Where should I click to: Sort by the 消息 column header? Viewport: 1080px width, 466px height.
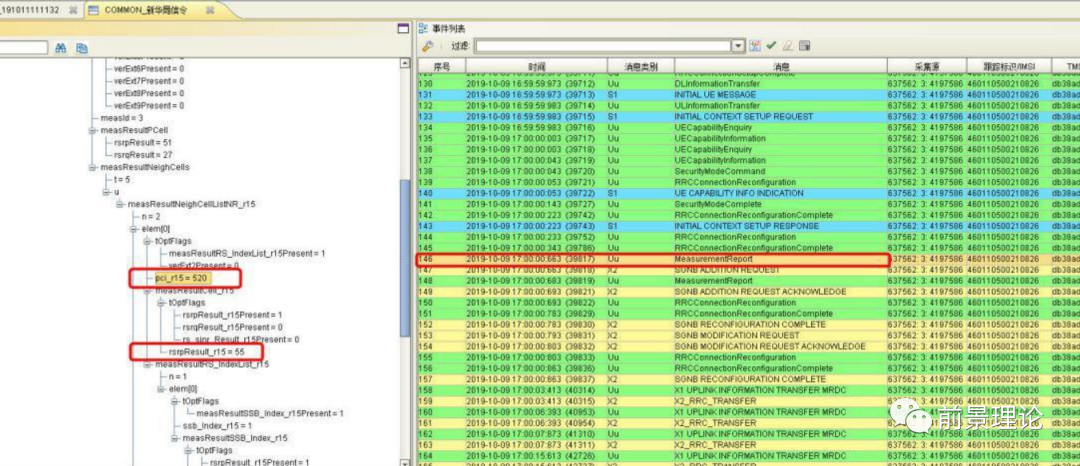tap(780, 67)
